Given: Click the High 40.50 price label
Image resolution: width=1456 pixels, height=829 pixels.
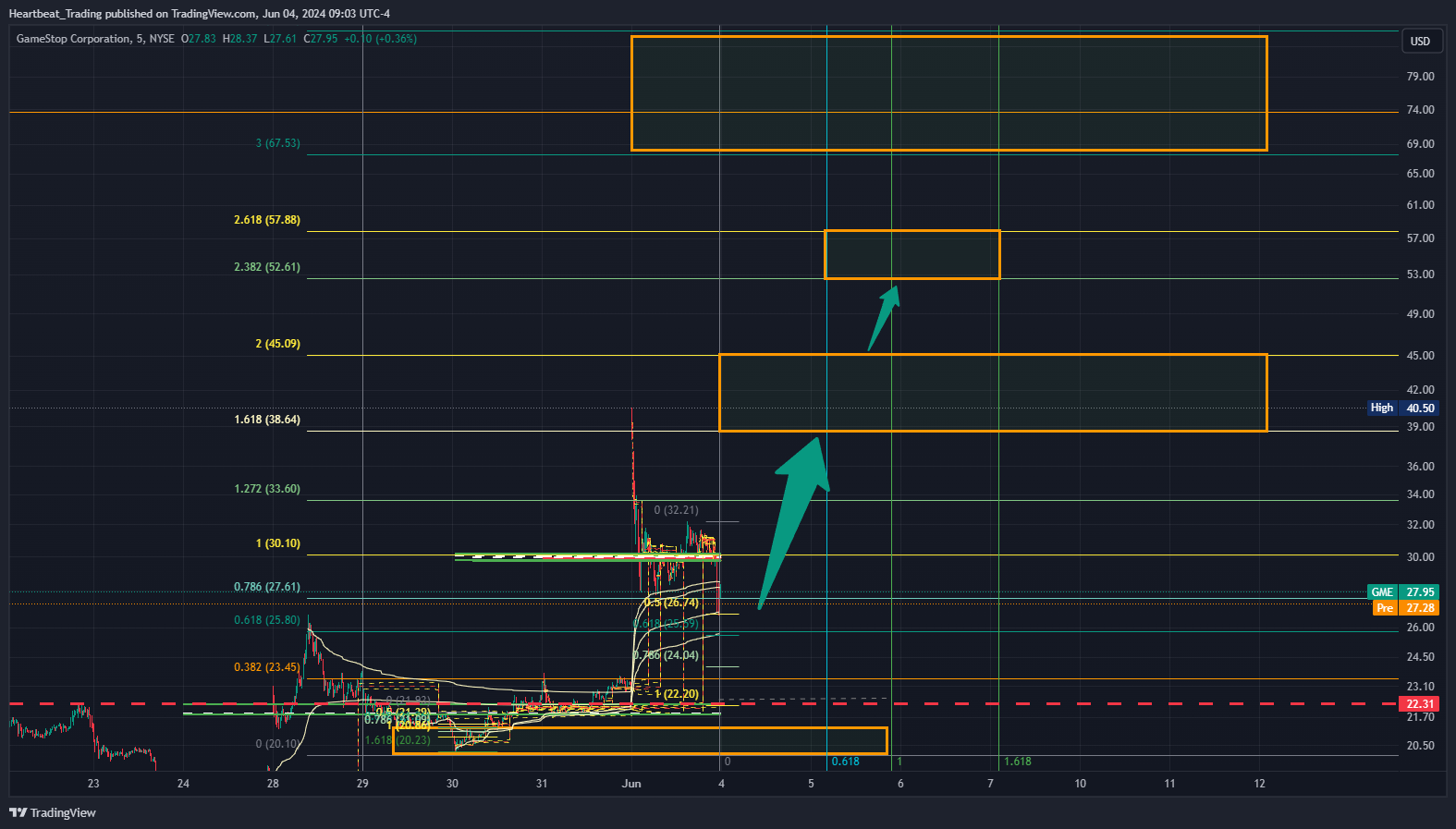Looking at the screenshot, I should [1401, 408].
